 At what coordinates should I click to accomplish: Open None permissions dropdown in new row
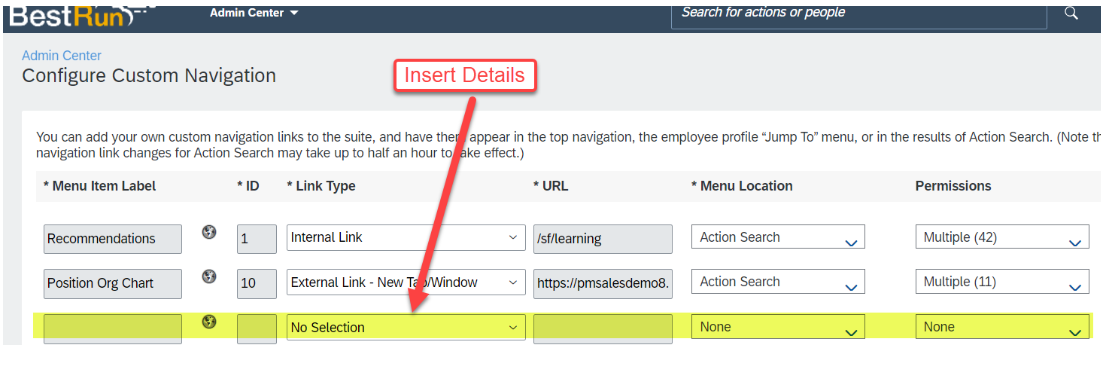pyautogui.click(x=1003, y=327)
